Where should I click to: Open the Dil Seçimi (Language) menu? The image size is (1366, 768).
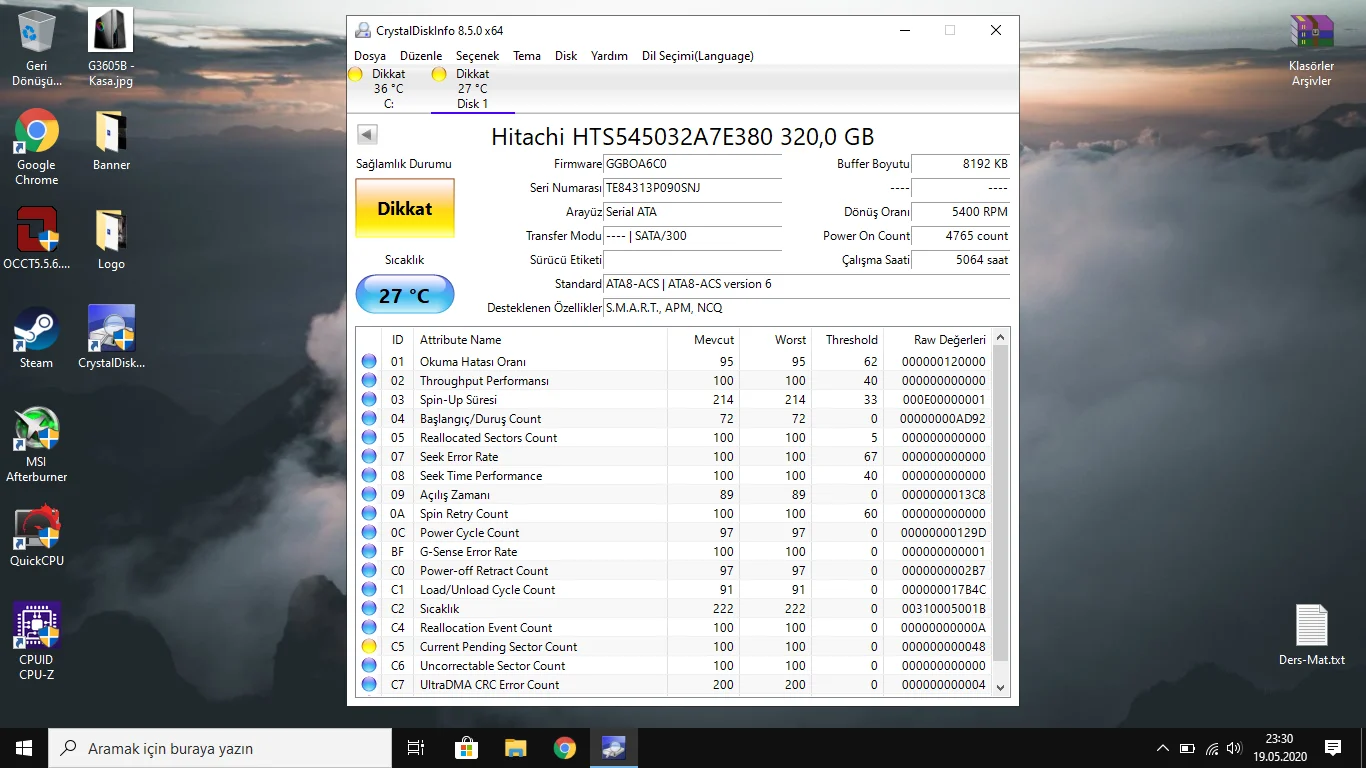coord(699,55)
